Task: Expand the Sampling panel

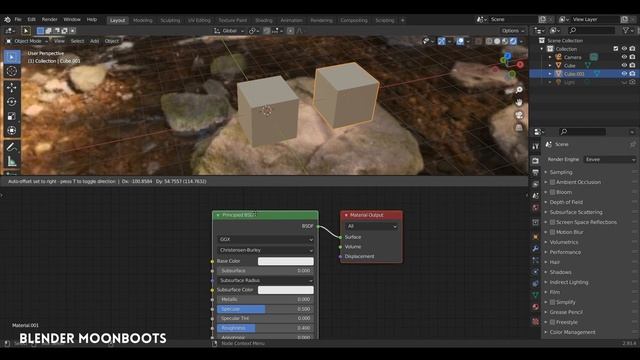Action: [560, 172]
